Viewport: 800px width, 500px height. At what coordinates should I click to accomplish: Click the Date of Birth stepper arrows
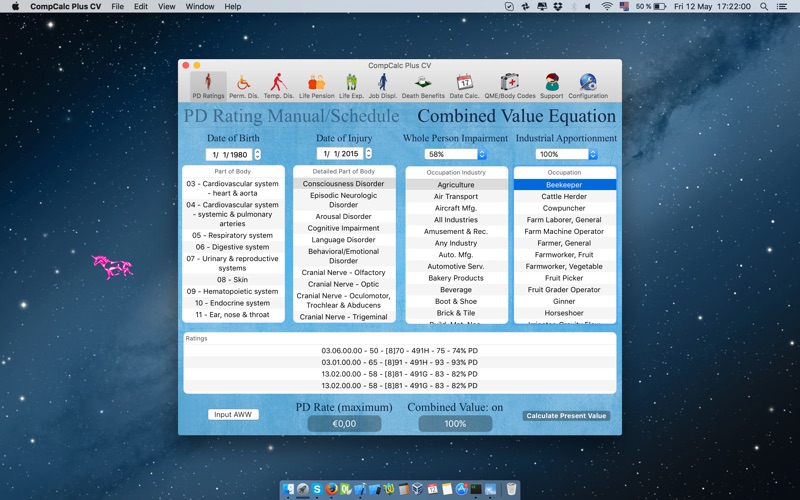pyautogui.click(x=257, y=154)
